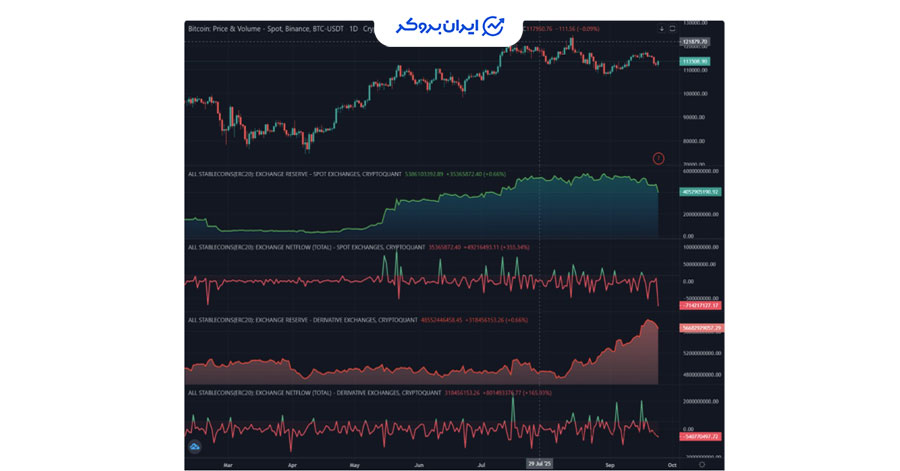Click the 'Oct' label on the time axis
This screenshot has height=471, width=900.
point(672,465)
